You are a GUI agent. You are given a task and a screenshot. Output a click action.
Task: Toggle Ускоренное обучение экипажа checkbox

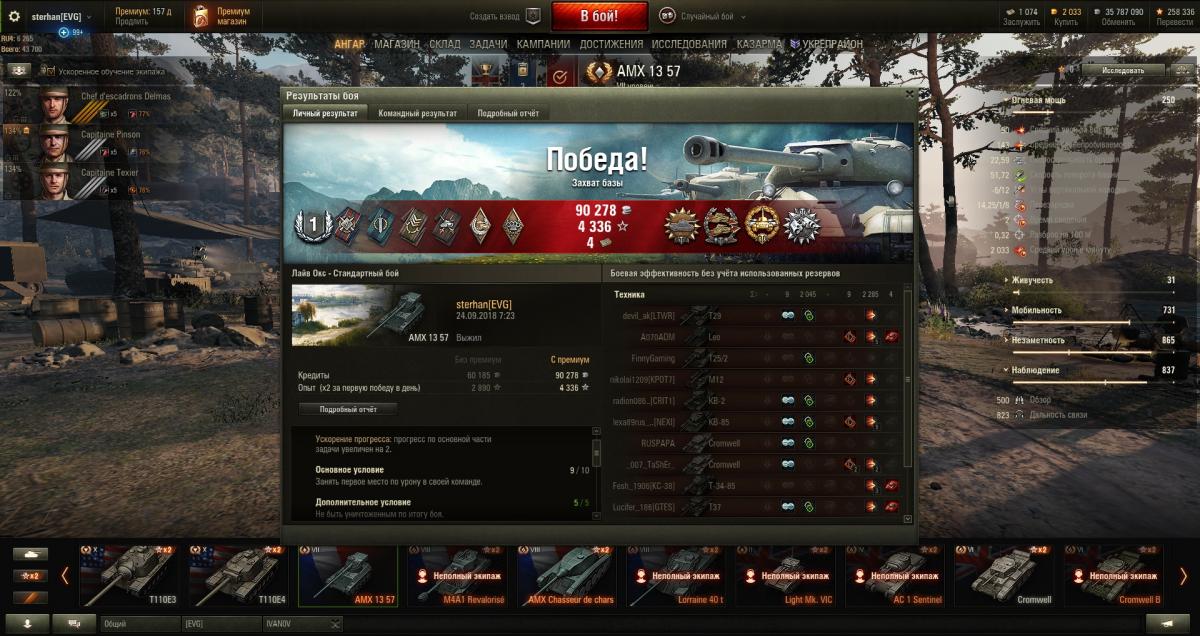[x=50, y=71]
